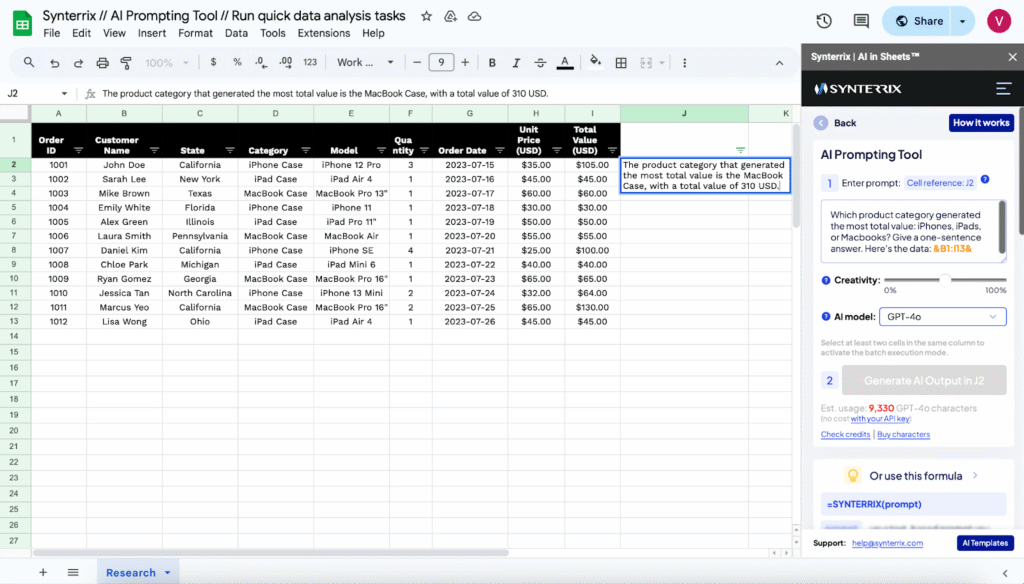The image size is (1024, 584).
Task: Format as percent
Action: coord(237,63)
